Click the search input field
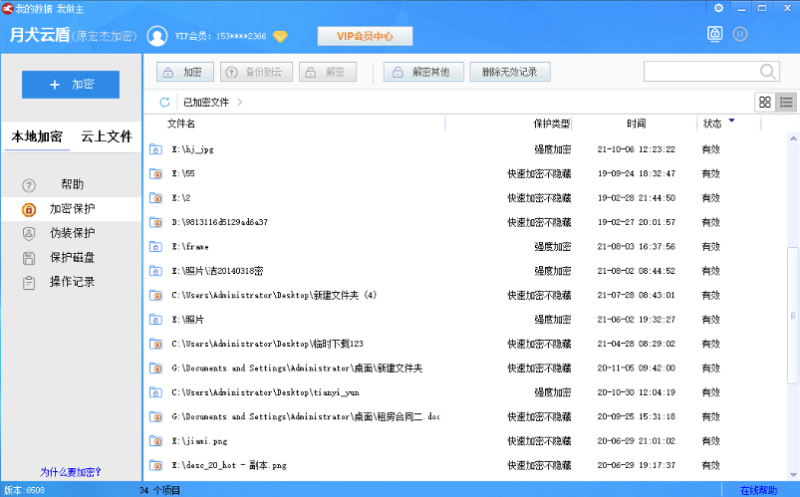This screenshot has width=800, height=497. [699, 72]
